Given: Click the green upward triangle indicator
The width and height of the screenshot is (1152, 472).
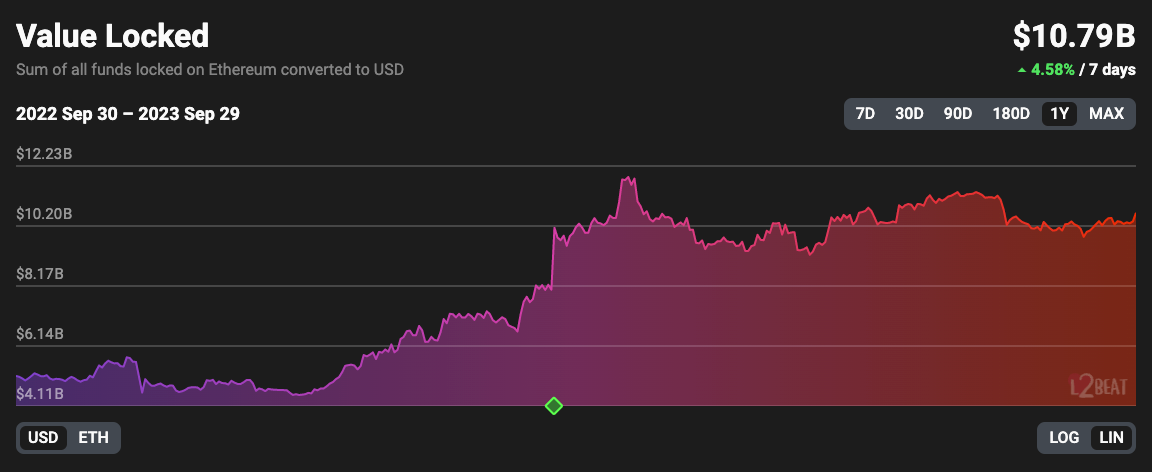Looking at the screenshot, I should (x=1021, y=70).
